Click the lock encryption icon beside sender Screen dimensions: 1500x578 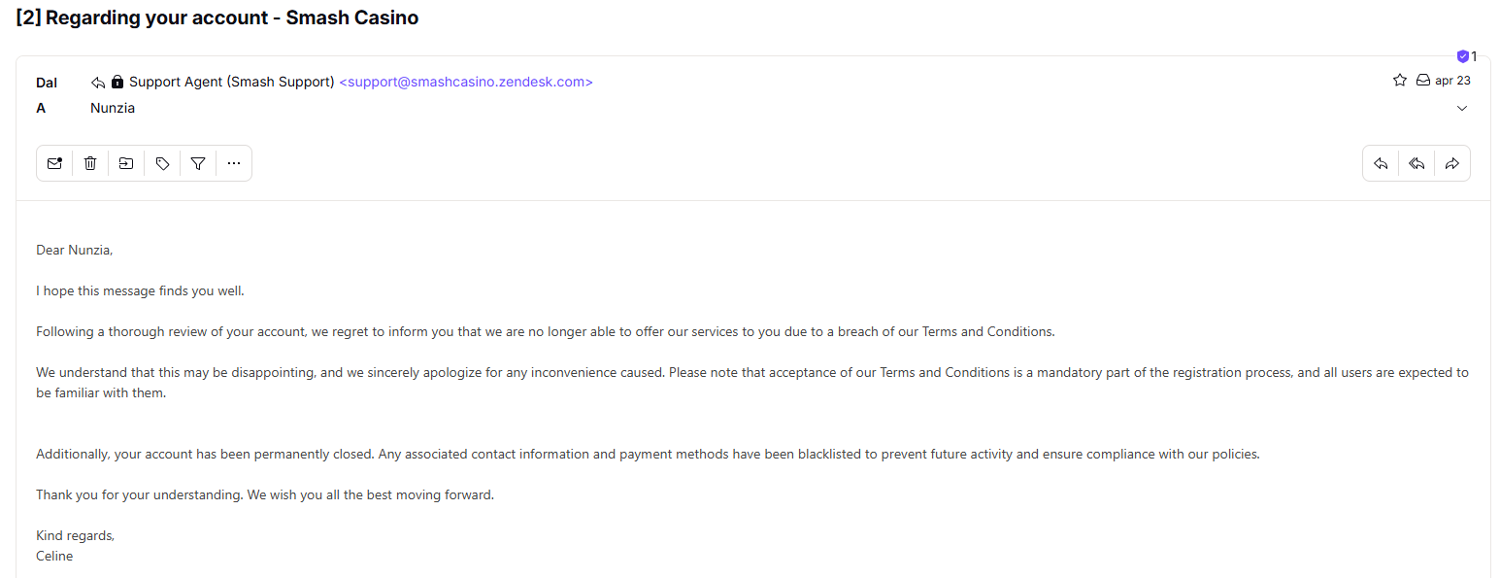click(117, 82)
